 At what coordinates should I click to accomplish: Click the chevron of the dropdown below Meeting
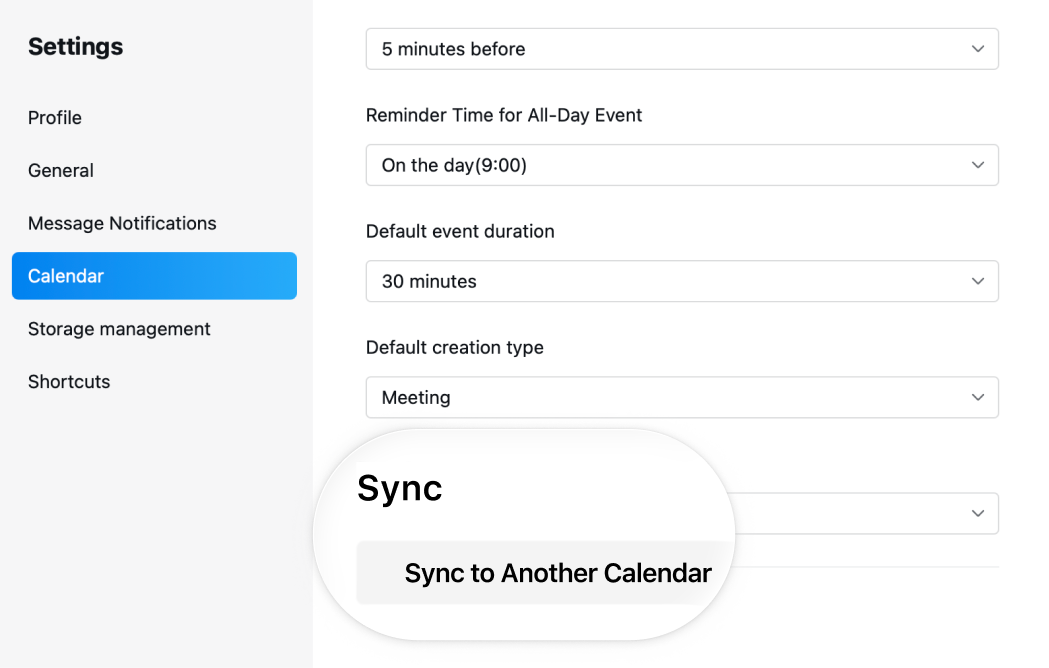[977, 513]
